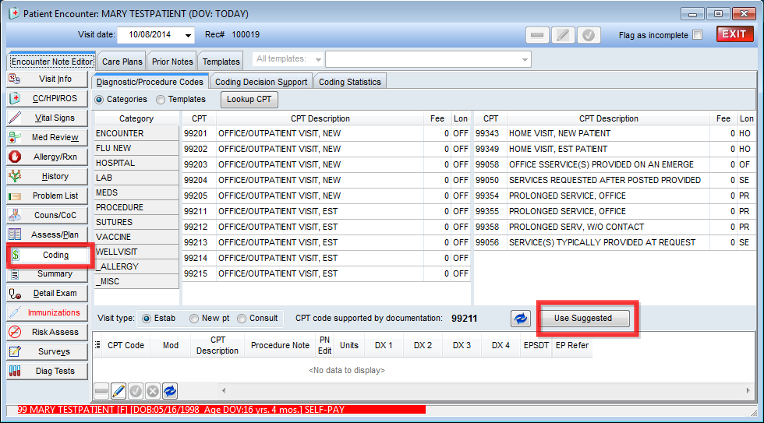Screen dimensions: 764x423
Task: Open the Vital Signs section
Action: (47, 118)
